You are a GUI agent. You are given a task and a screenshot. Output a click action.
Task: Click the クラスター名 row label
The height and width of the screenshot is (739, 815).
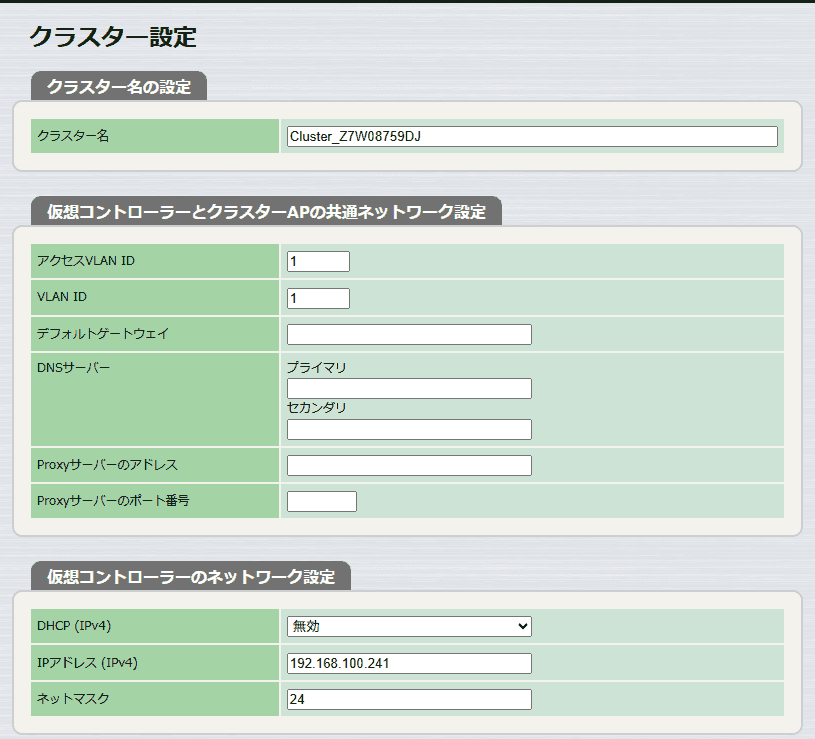coord(73,136)
